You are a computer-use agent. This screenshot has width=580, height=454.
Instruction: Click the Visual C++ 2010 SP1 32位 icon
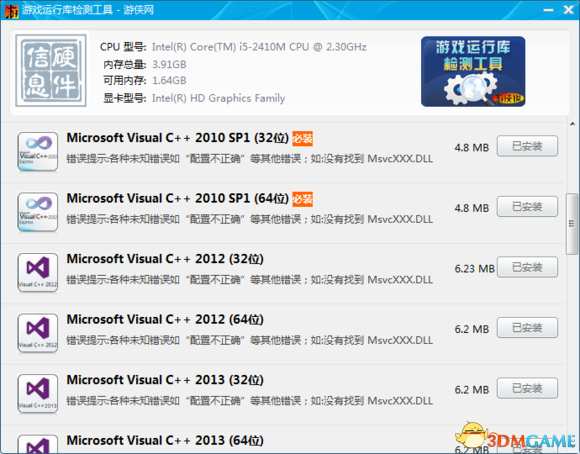[38, 152]
